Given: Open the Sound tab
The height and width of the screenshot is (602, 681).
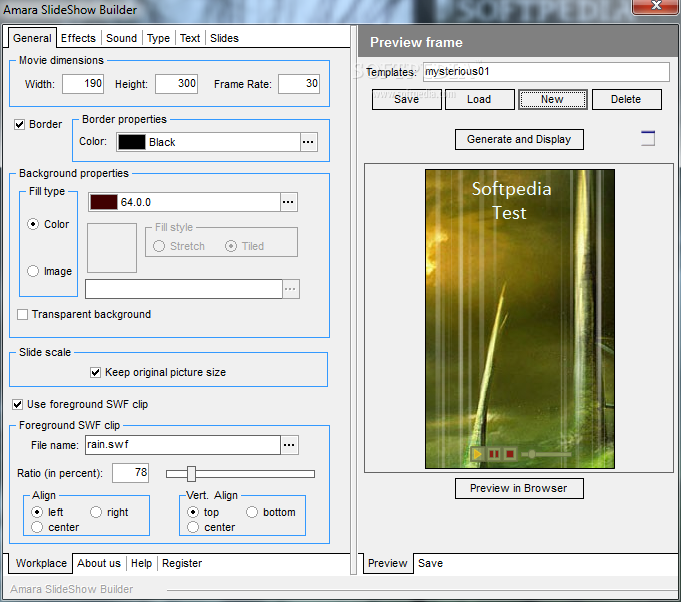Looking at the screenshot, I should tap(122, 38).
